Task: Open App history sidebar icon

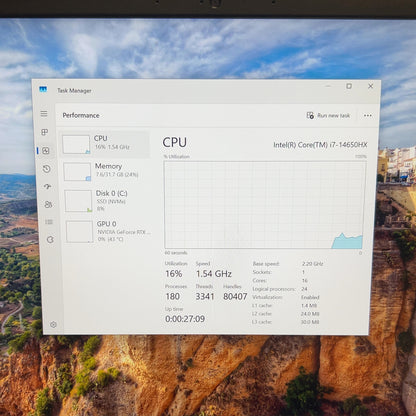Action: pos(46,169)
